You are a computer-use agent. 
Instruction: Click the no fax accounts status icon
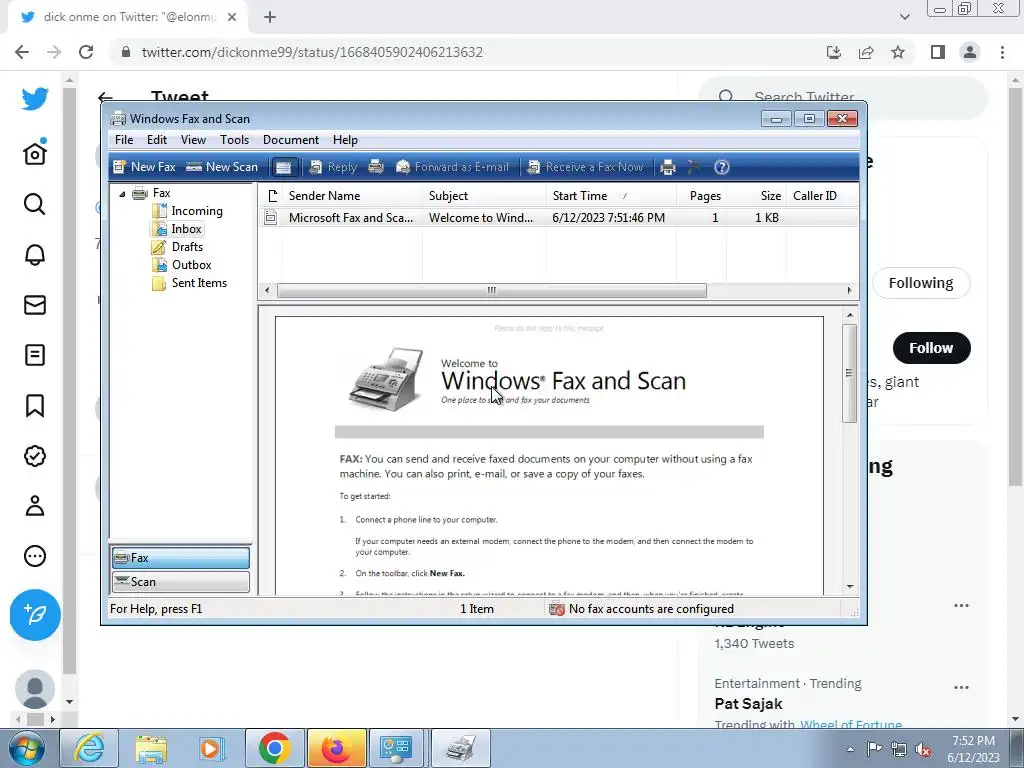(556, 609)
